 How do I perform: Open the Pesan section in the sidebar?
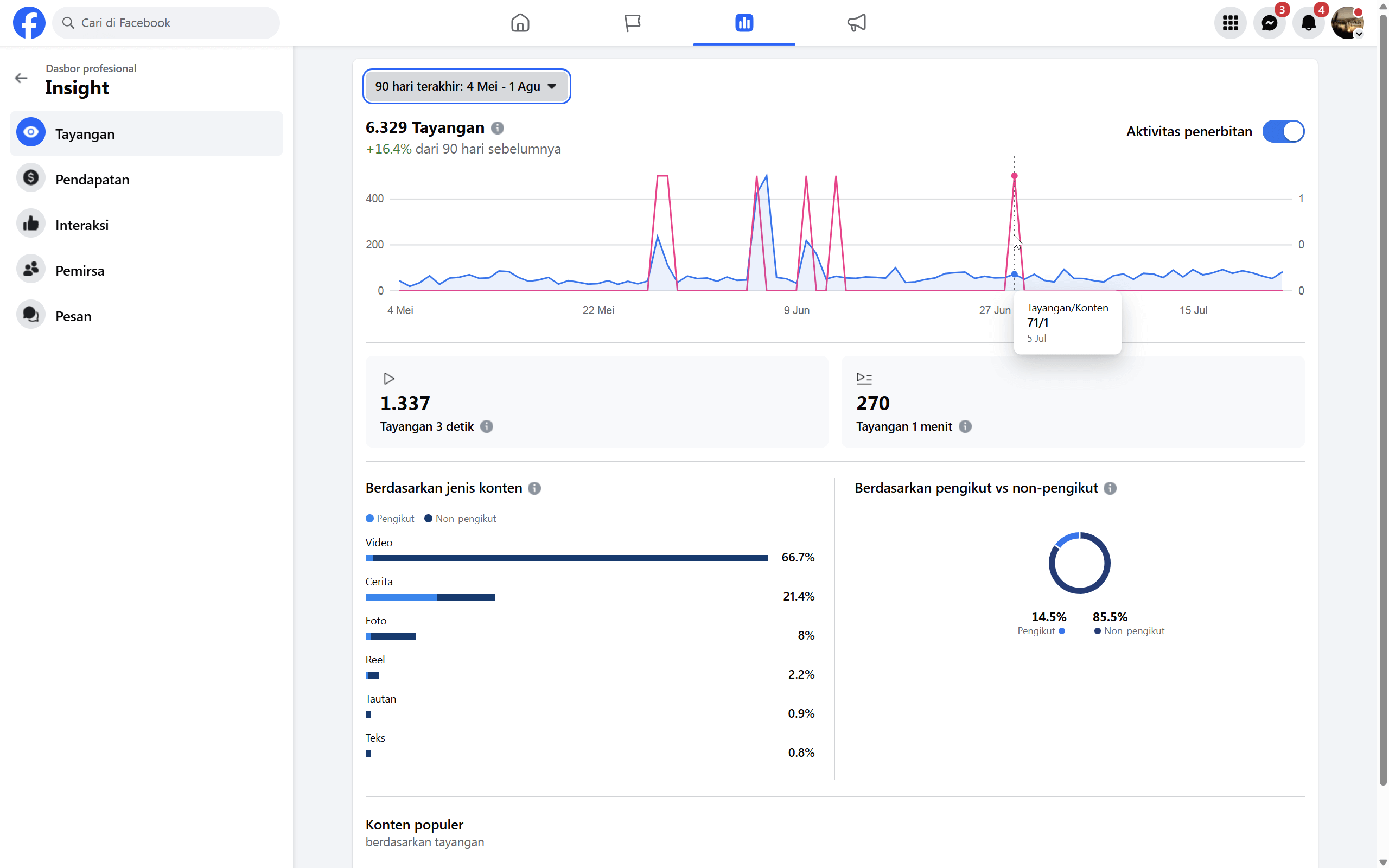pos(73,316)
